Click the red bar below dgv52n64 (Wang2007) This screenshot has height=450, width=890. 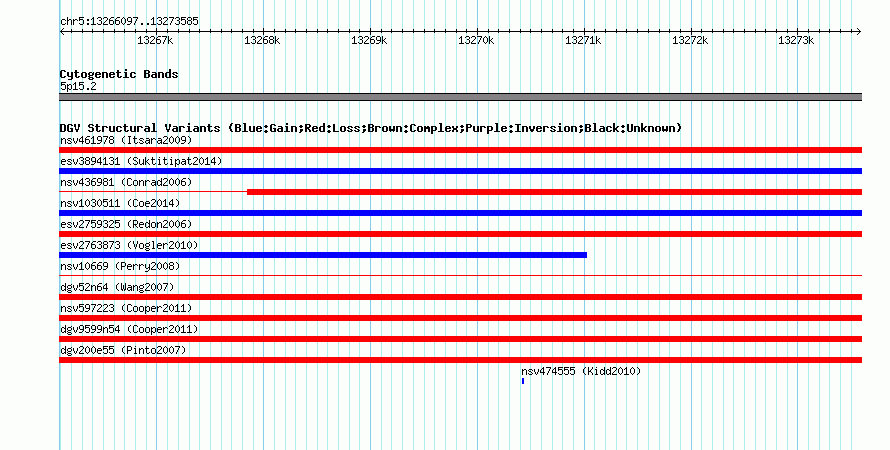pos(460,297)
